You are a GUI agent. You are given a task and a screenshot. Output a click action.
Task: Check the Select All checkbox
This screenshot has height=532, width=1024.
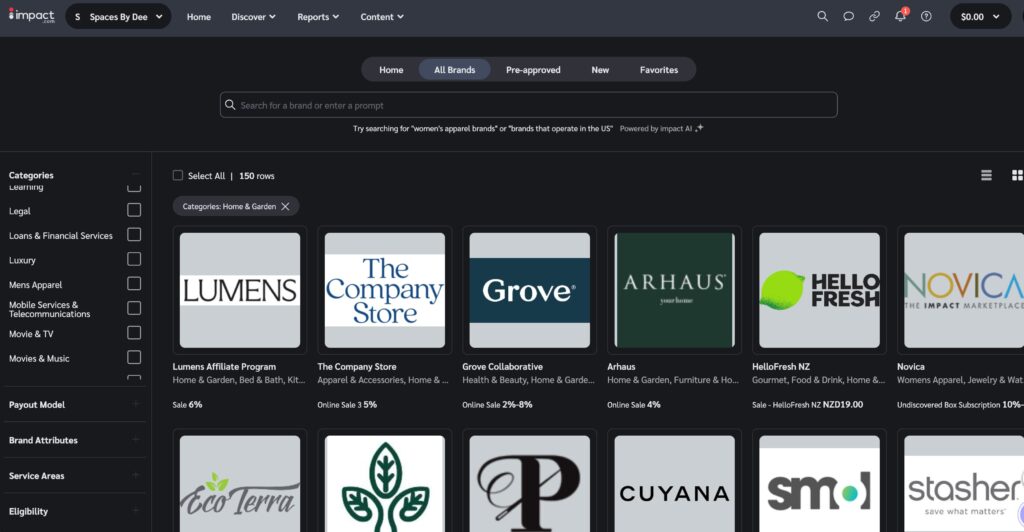pyautogui.click(x=178, y=175)
